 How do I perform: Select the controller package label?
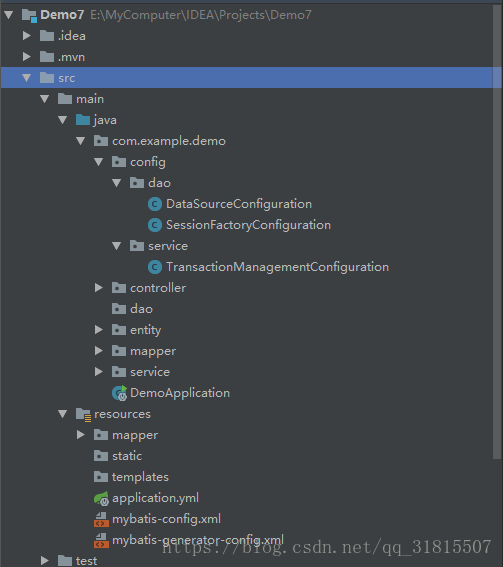[x=158, y=288]
